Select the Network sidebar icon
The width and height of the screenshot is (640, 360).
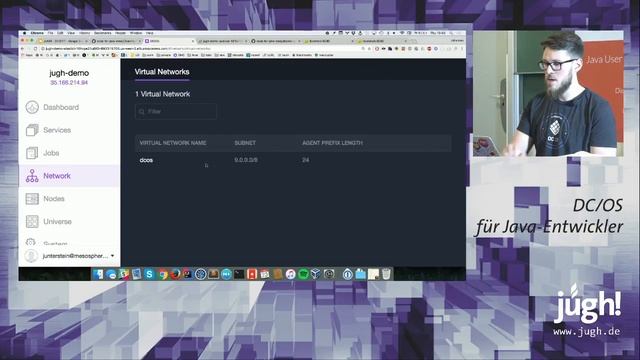32,176
